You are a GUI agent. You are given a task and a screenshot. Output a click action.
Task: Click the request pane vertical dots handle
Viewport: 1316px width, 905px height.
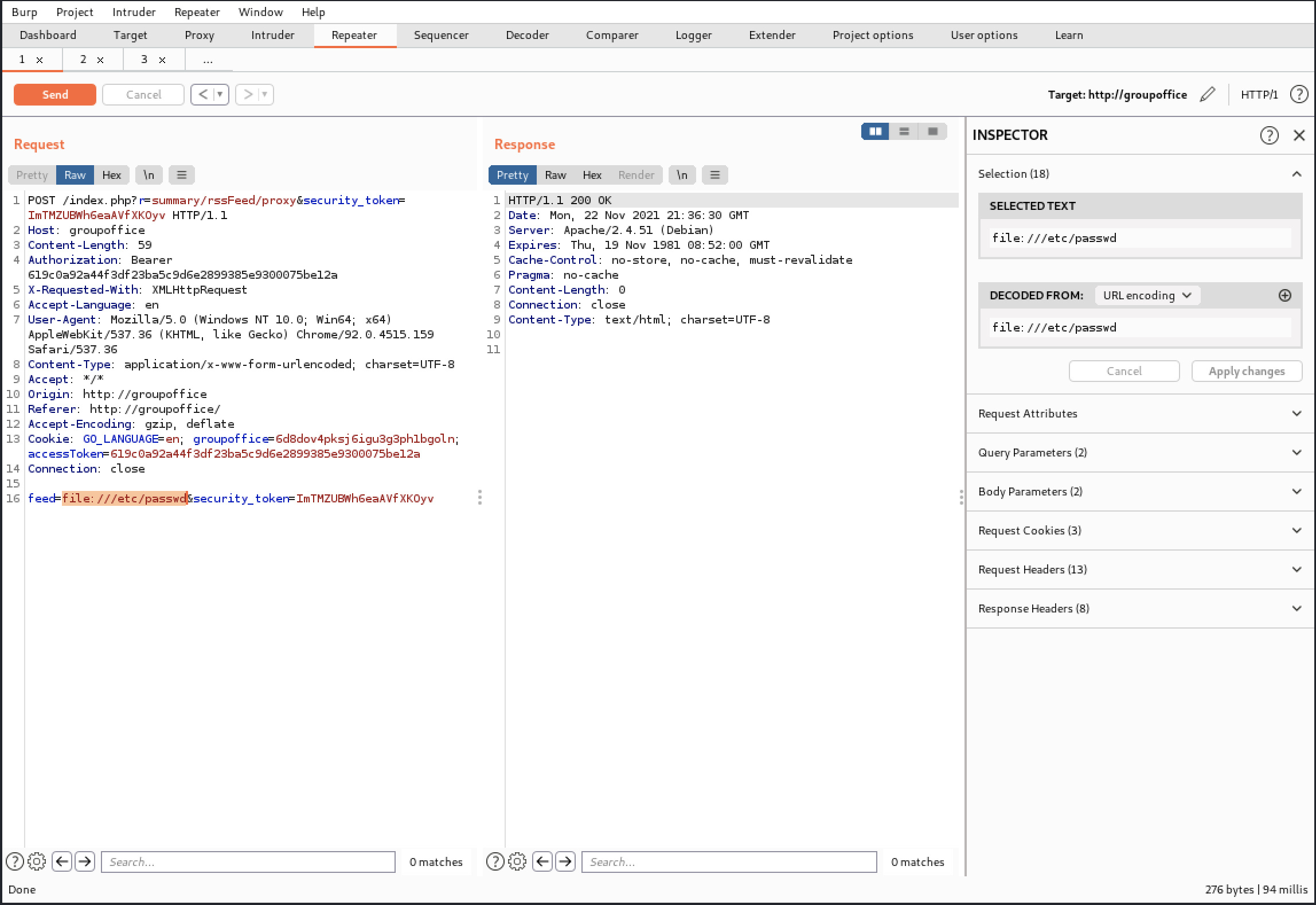(x=480, y=498)
